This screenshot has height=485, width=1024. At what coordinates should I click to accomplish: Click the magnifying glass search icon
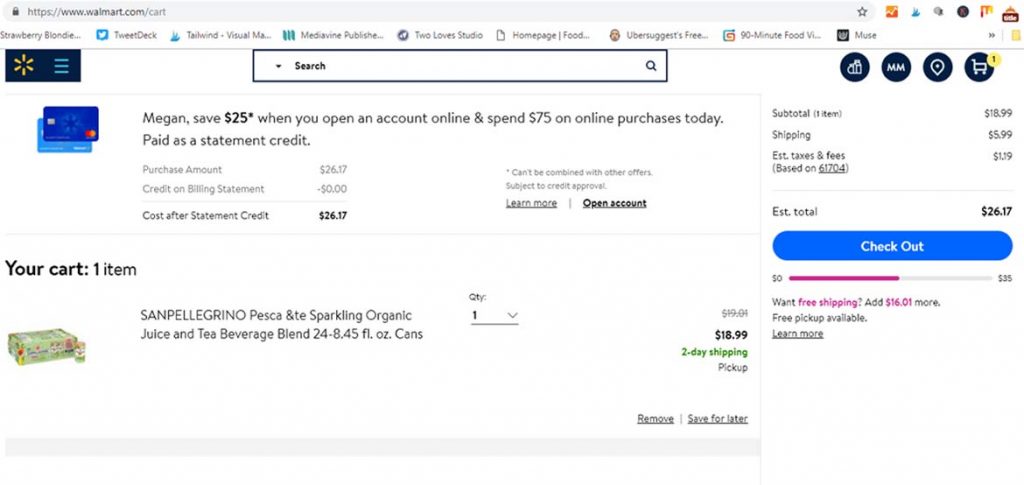(x=650, y=65)
